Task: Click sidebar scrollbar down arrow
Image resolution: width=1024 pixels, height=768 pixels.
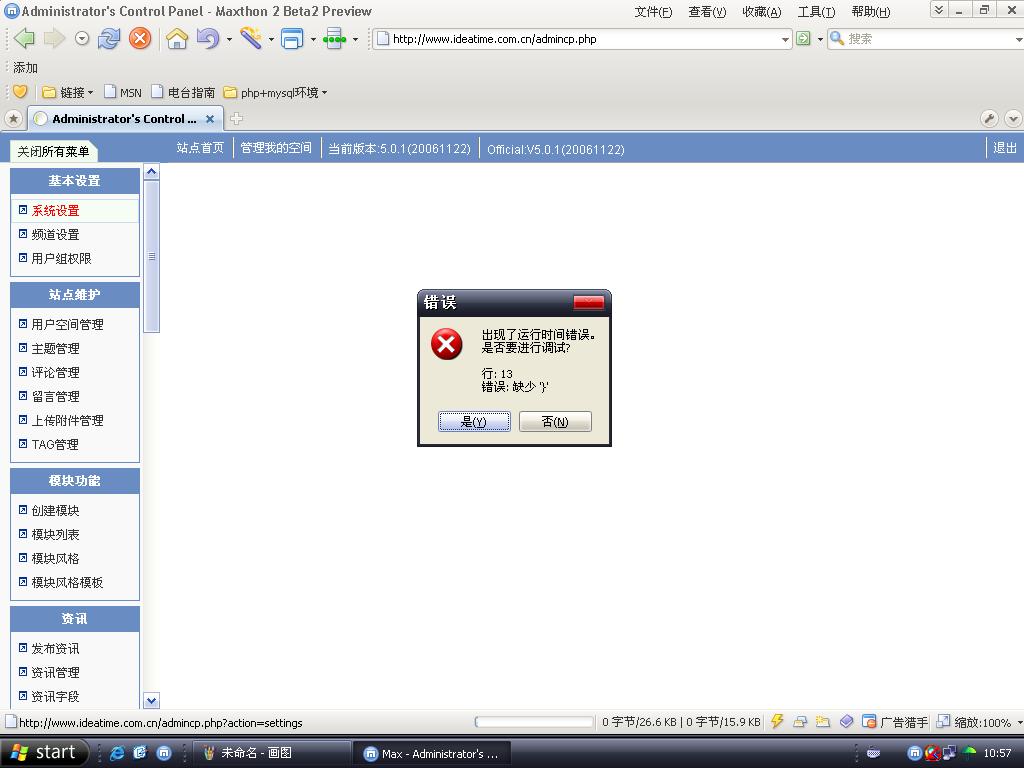Action: pyautogui.click(x=152, y=701)
